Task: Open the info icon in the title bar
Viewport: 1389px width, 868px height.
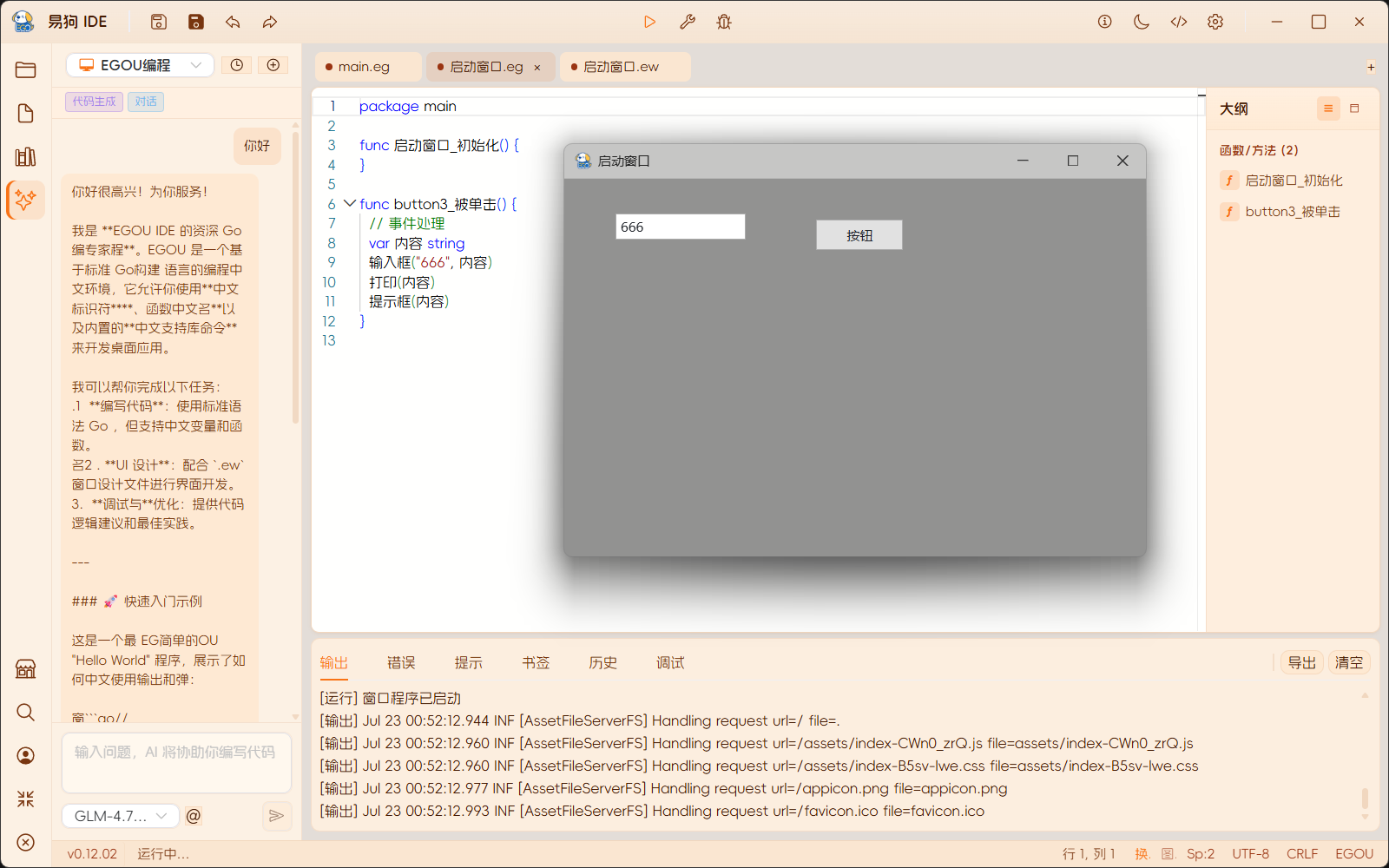Action: pyautogui.click(x=1104, y=22)
